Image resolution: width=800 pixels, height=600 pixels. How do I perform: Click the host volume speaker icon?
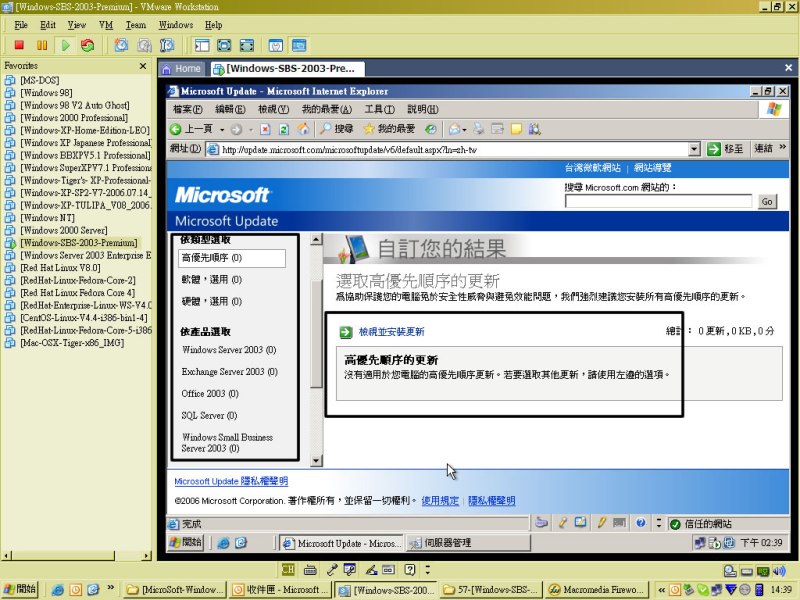click(x=779, y=571)
